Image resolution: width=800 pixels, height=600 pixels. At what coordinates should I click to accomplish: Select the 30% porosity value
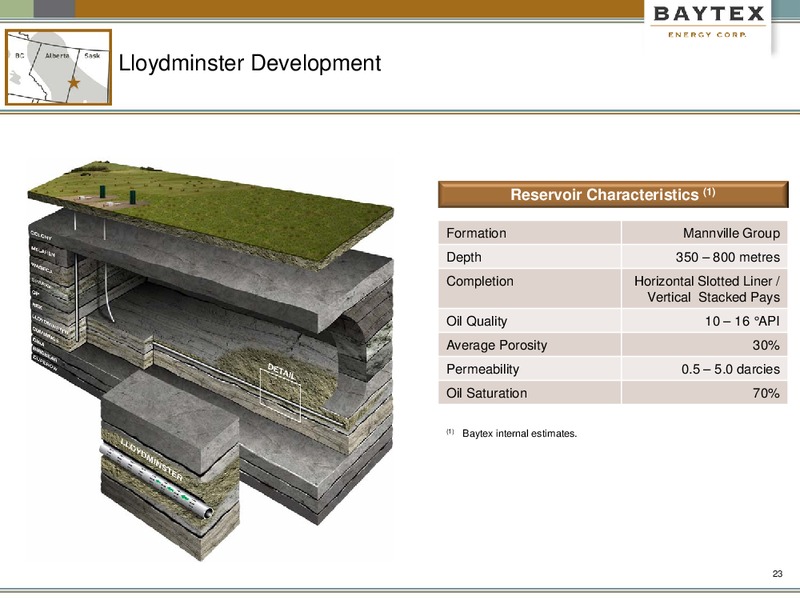point(766,345)
